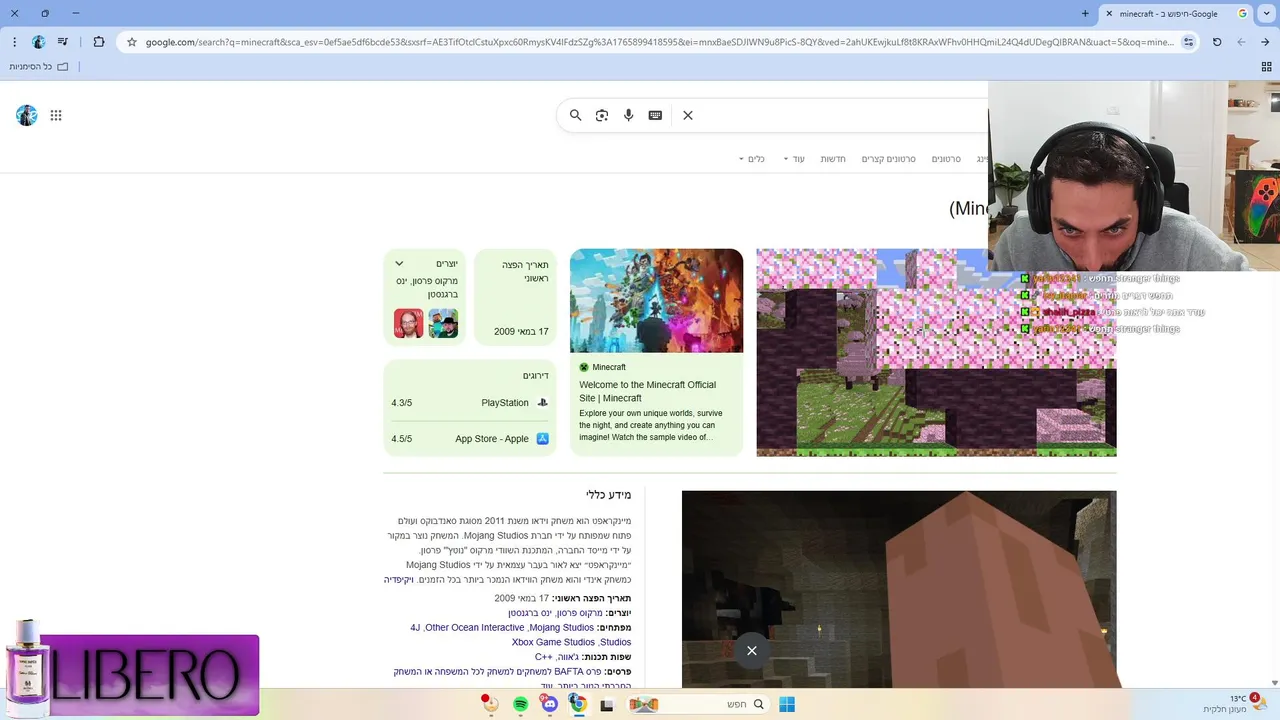Expand the creators (יוצרים) card chevron

pyautogui.click(x=399, y=264)
